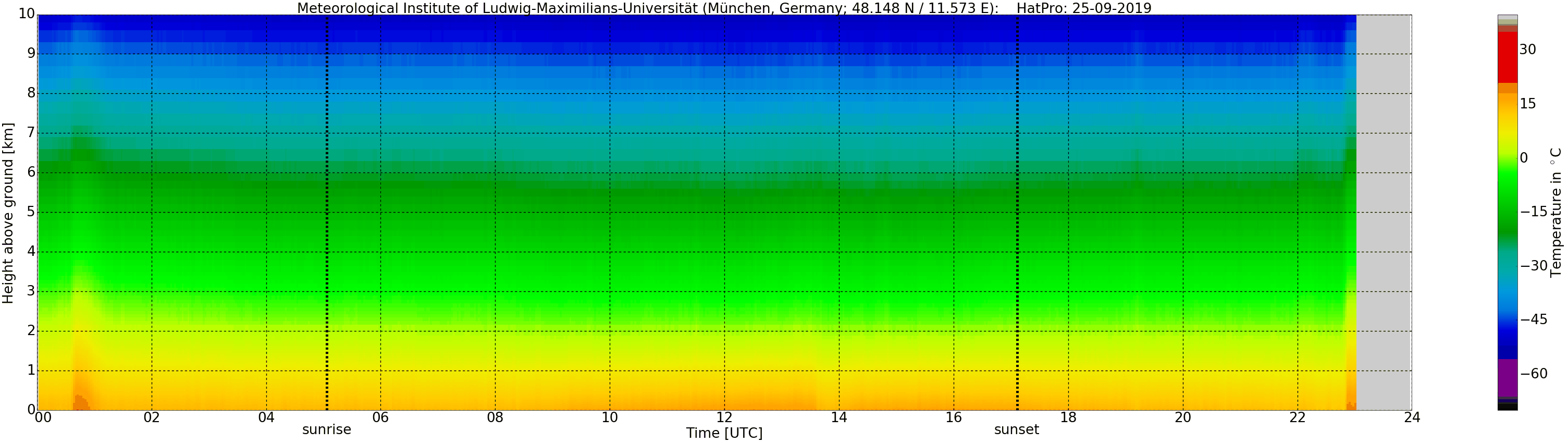Click the sunset label below the time axis
1568x443 pixels.
click(x=1017, y=429)
